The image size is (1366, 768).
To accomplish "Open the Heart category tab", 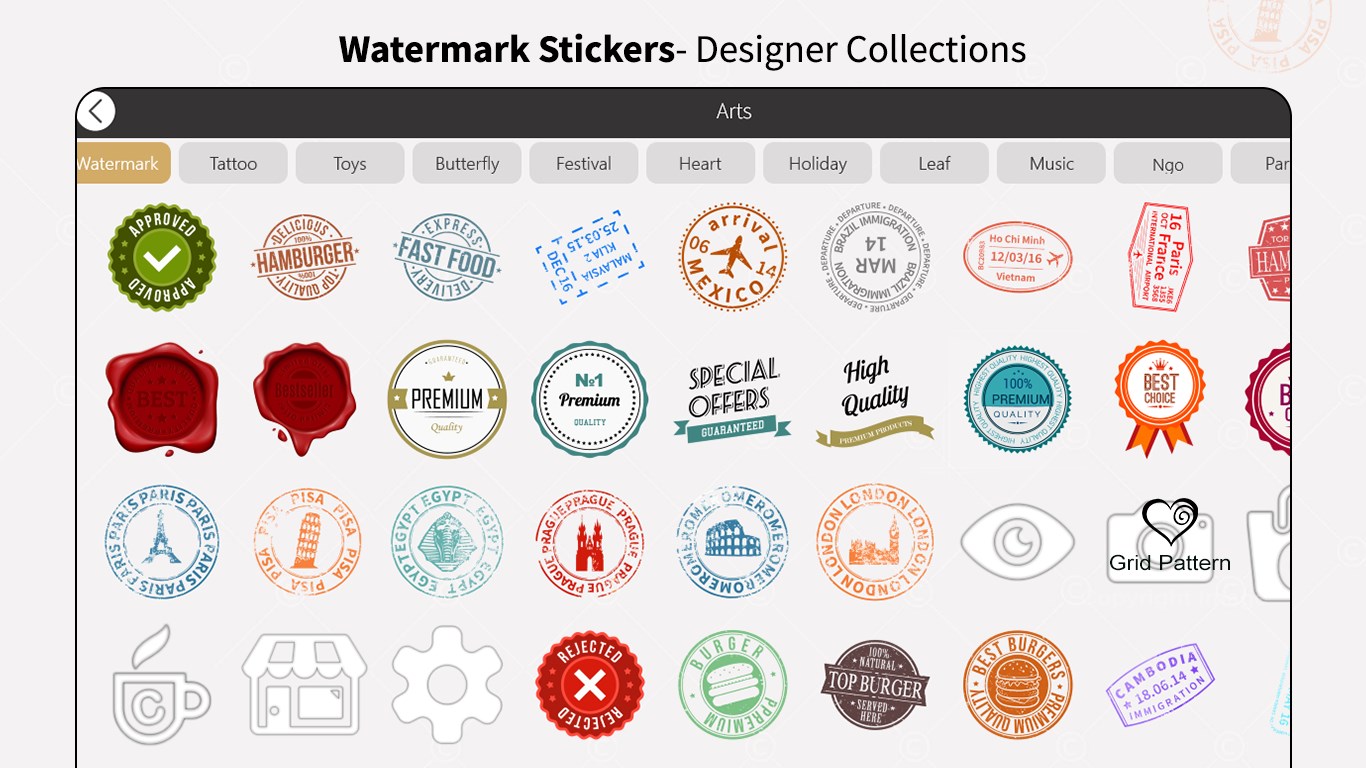I will tap(700, 163).
